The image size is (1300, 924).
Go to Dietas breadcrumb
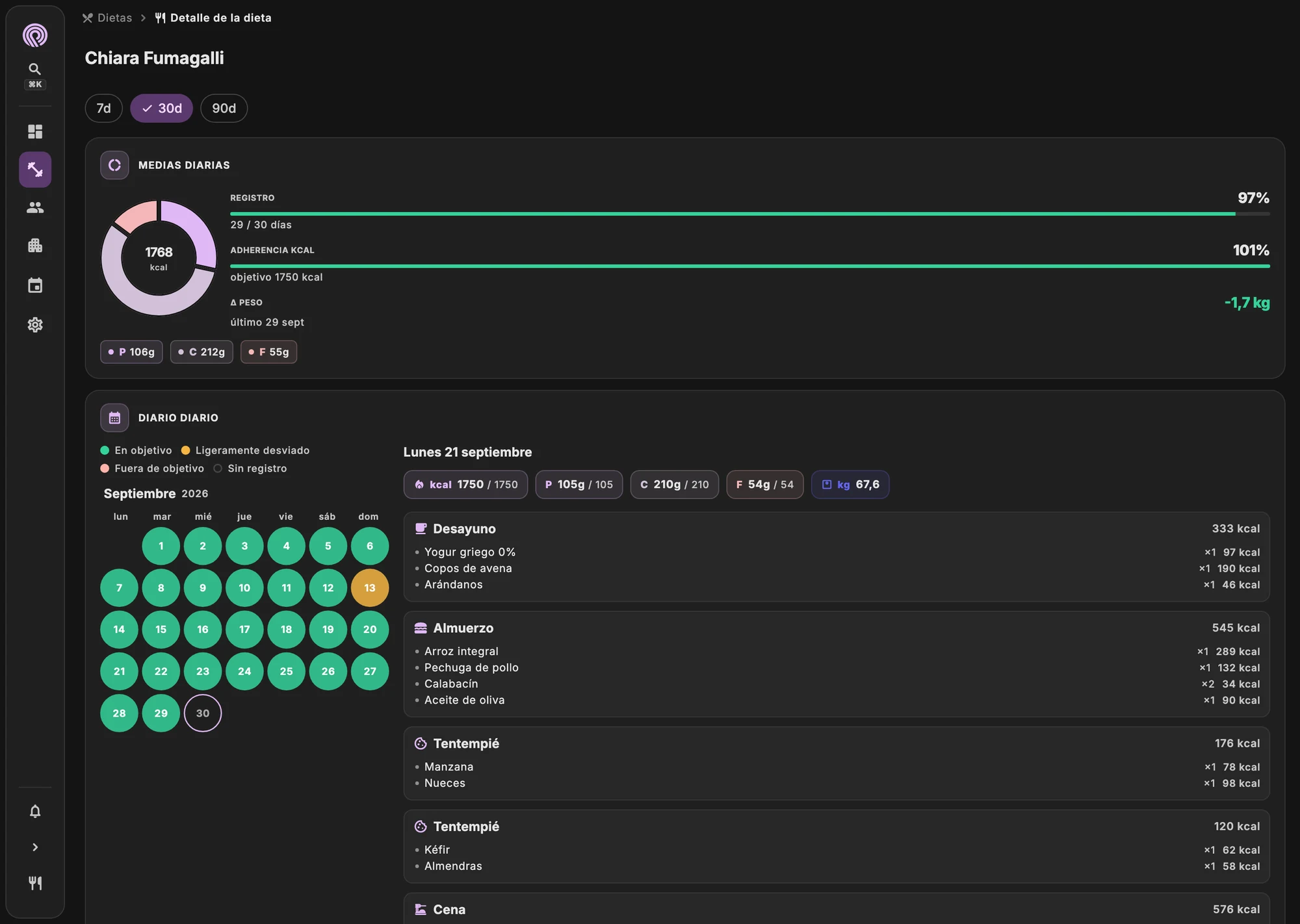pos(107,18)
